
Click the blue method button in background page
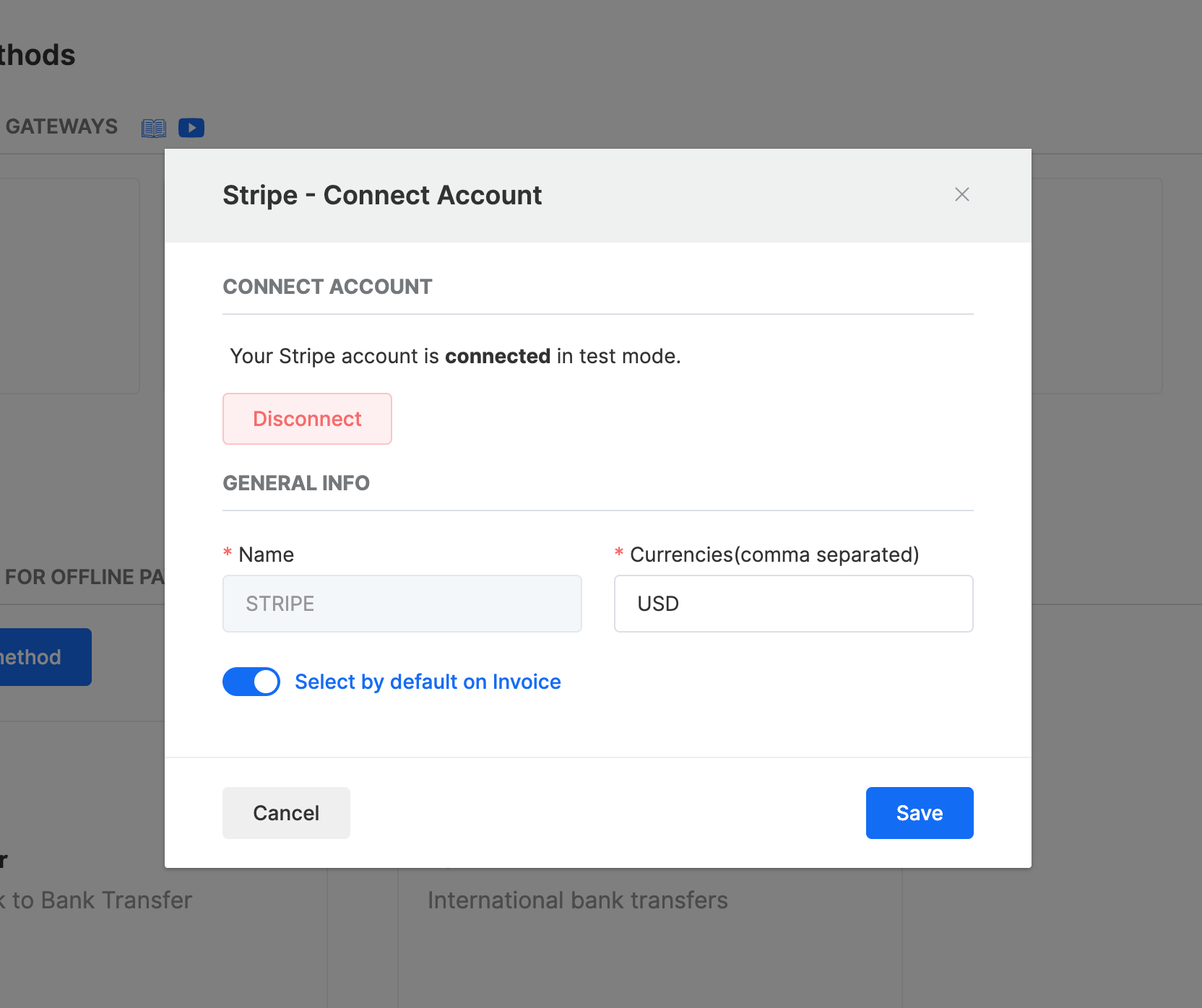pos(45,657)
